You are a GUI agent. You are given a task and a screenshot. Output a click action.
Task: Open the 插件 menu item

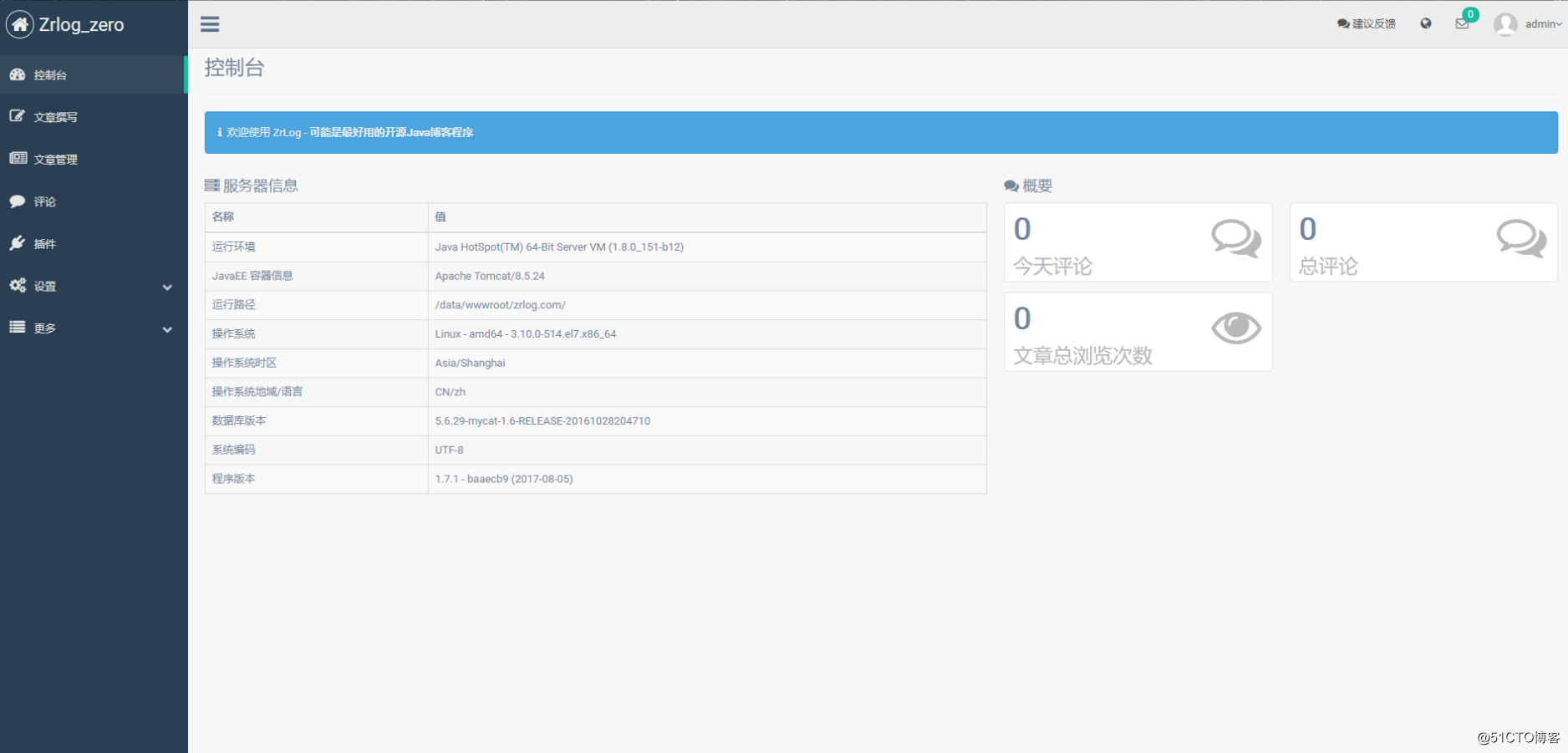(94, 243)
